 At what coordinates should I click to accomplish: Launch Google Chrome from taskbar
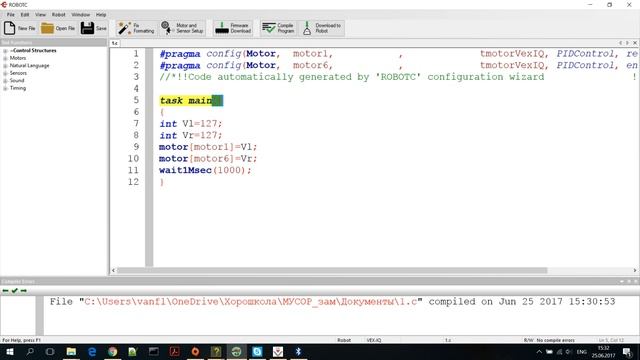click(x=113, y=351)
